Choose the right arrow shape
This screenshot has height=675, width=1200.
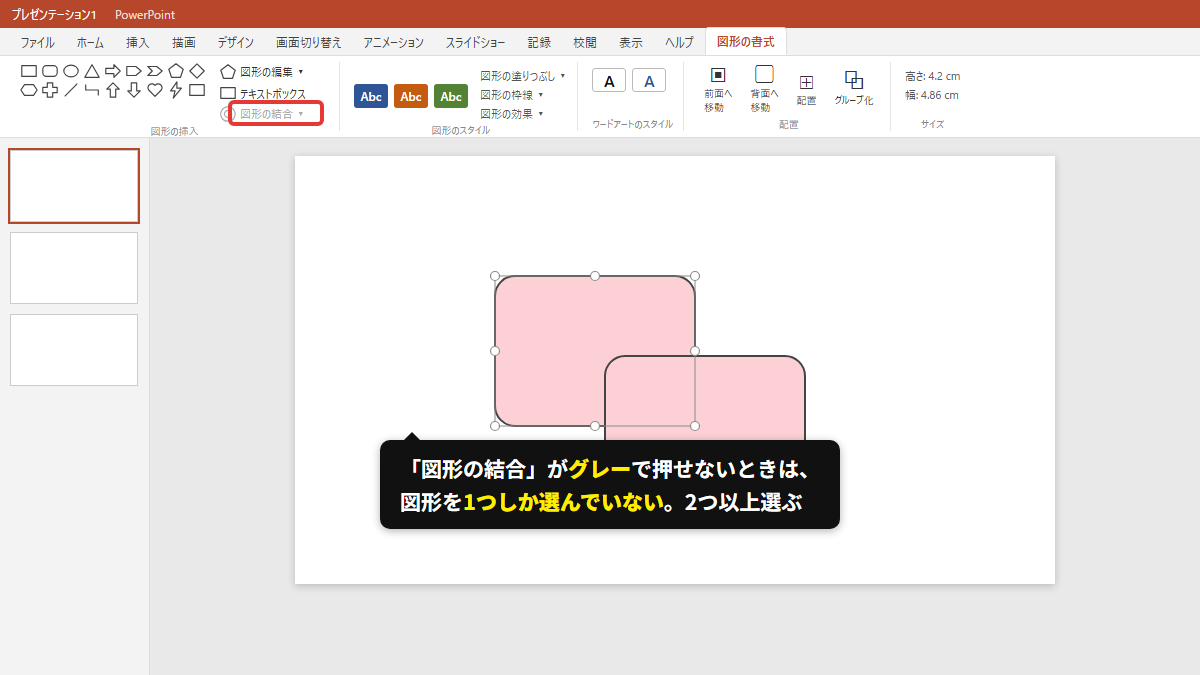point(113,71)
